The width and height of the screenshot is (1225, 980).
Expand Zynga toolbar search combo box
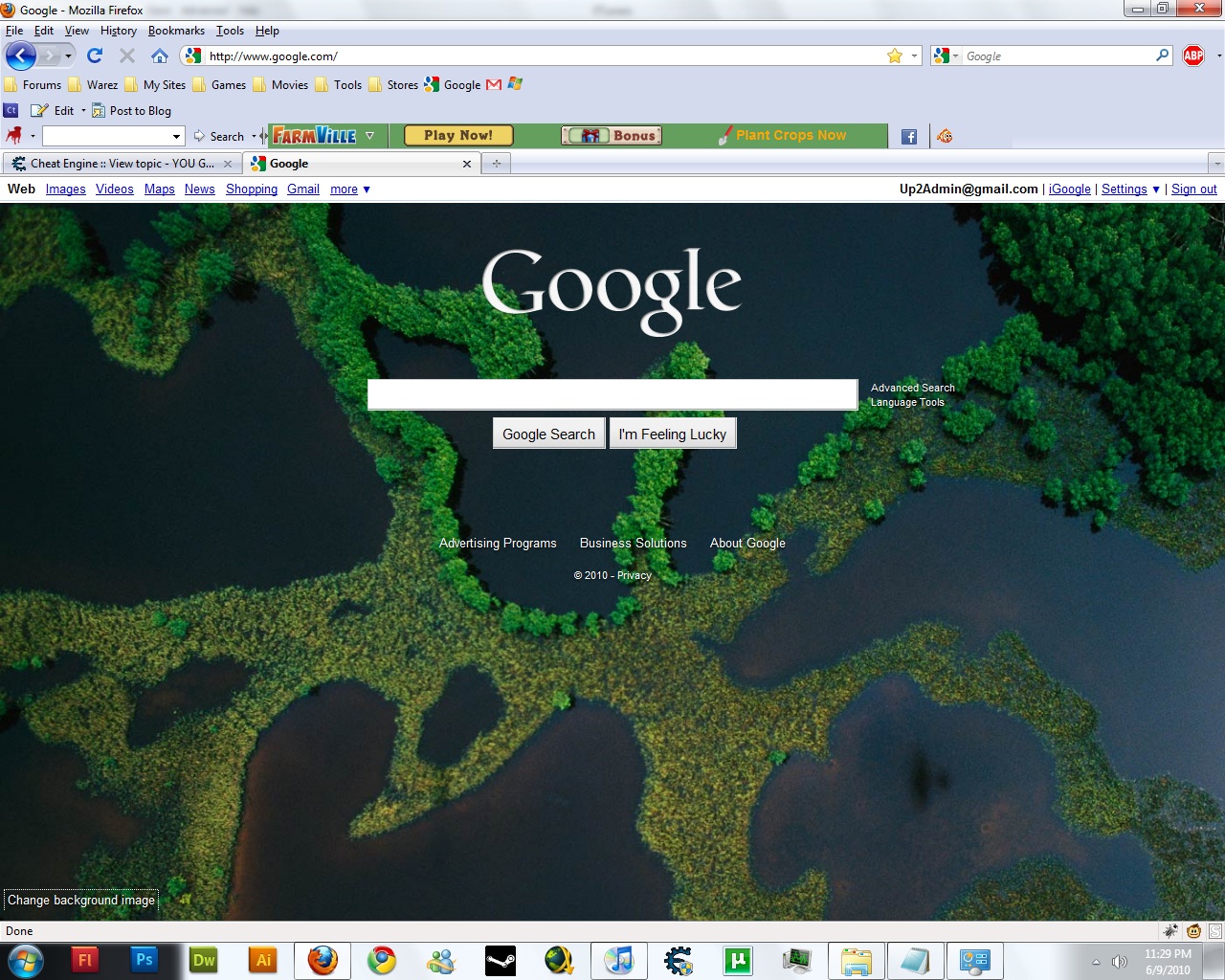click(176, 136)
